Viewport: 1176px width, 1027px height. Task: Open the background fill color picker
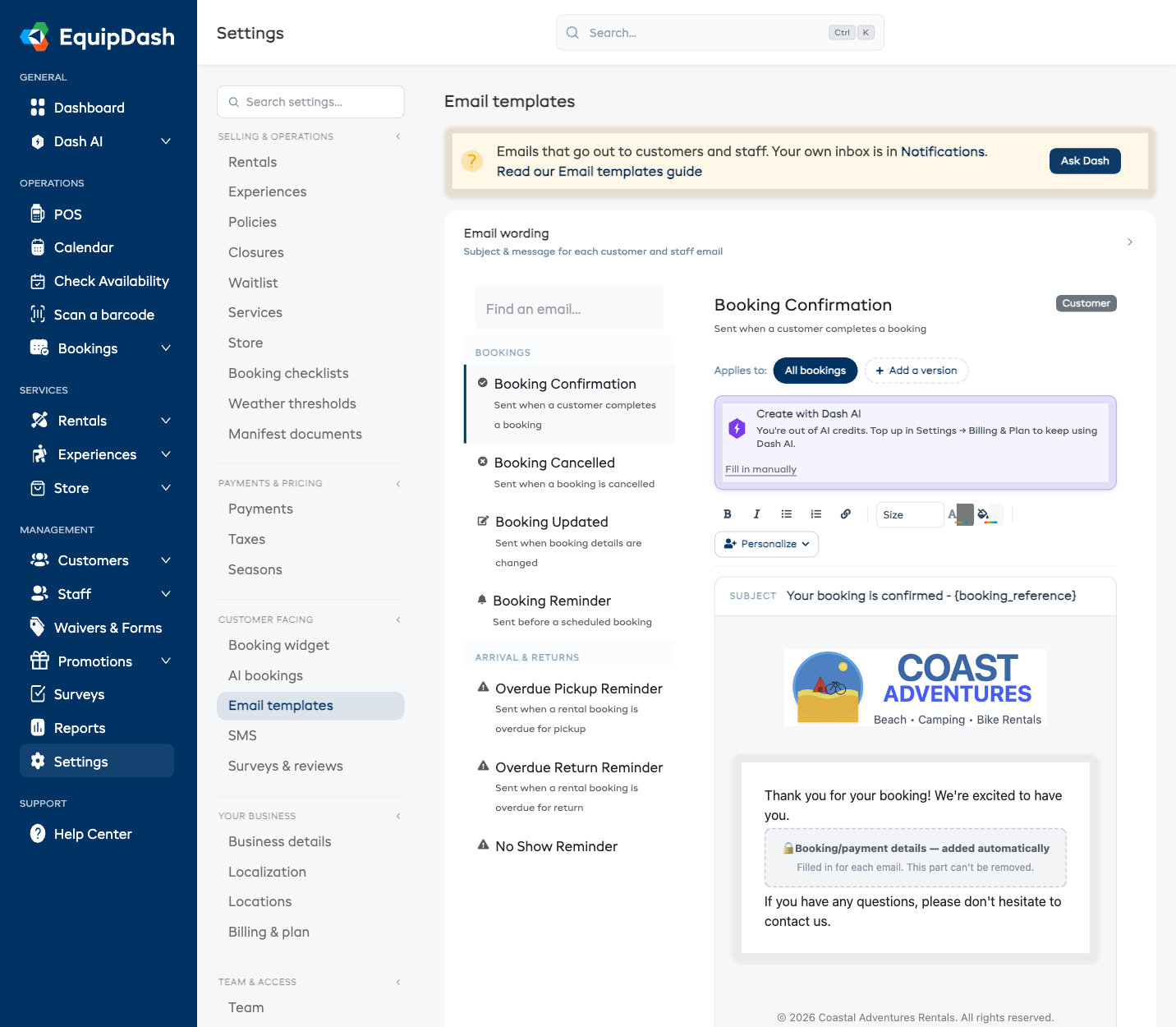coord(989,515)
